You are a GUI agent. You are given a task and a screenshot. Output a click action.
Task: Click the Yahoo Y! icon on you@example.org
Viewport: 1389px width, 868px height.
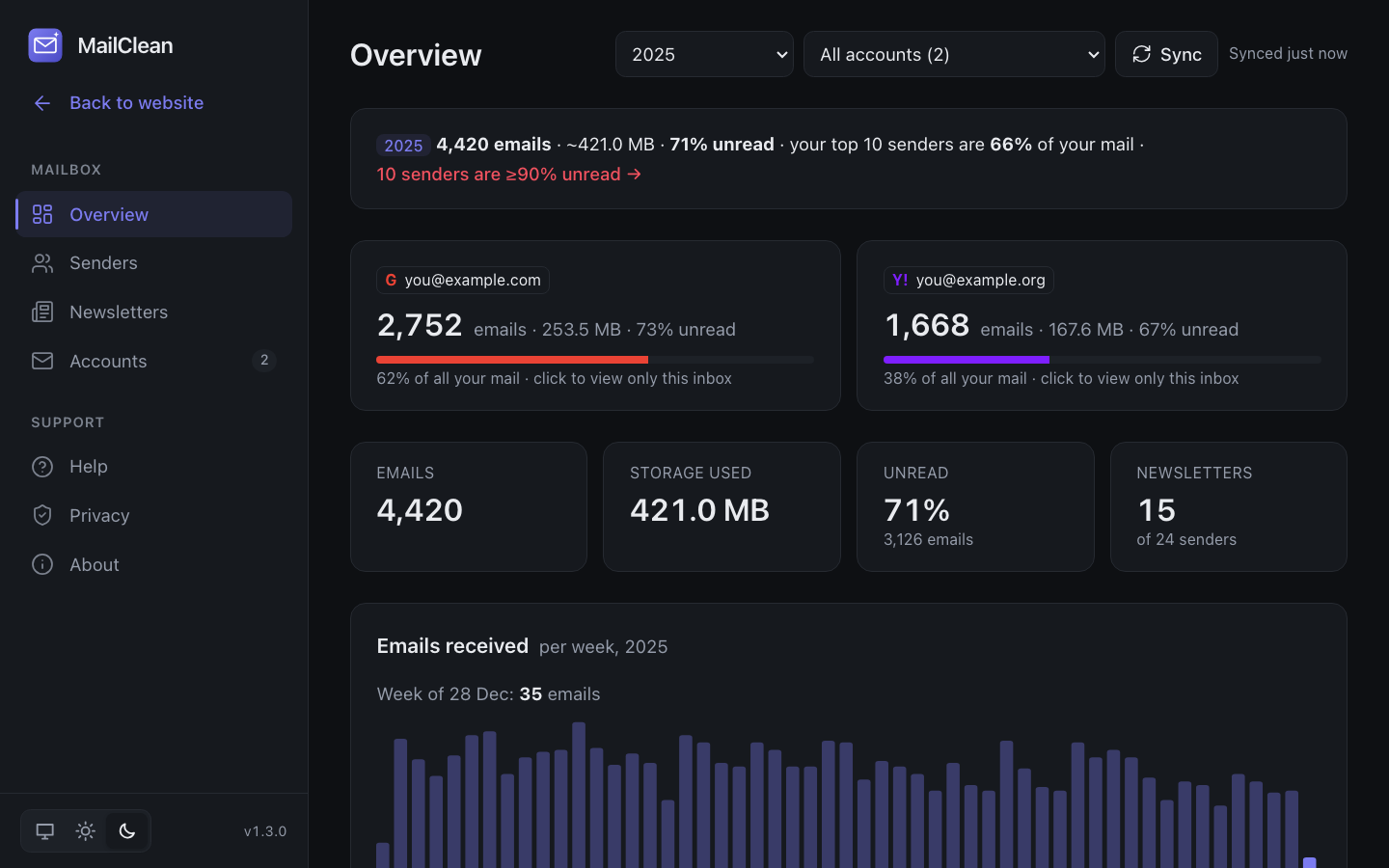(x=900, y=280)
